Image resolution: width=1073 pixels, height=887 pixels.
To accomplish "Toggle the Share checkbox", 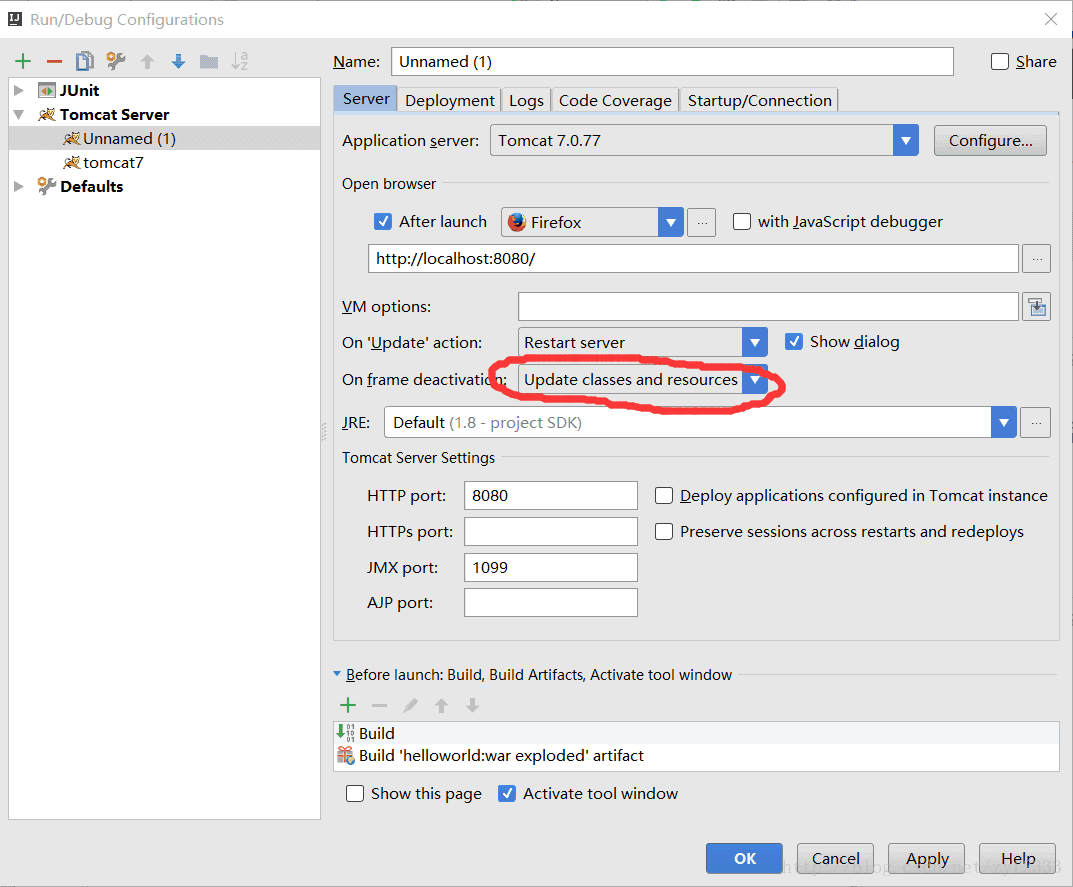I will pos(1000,62).
